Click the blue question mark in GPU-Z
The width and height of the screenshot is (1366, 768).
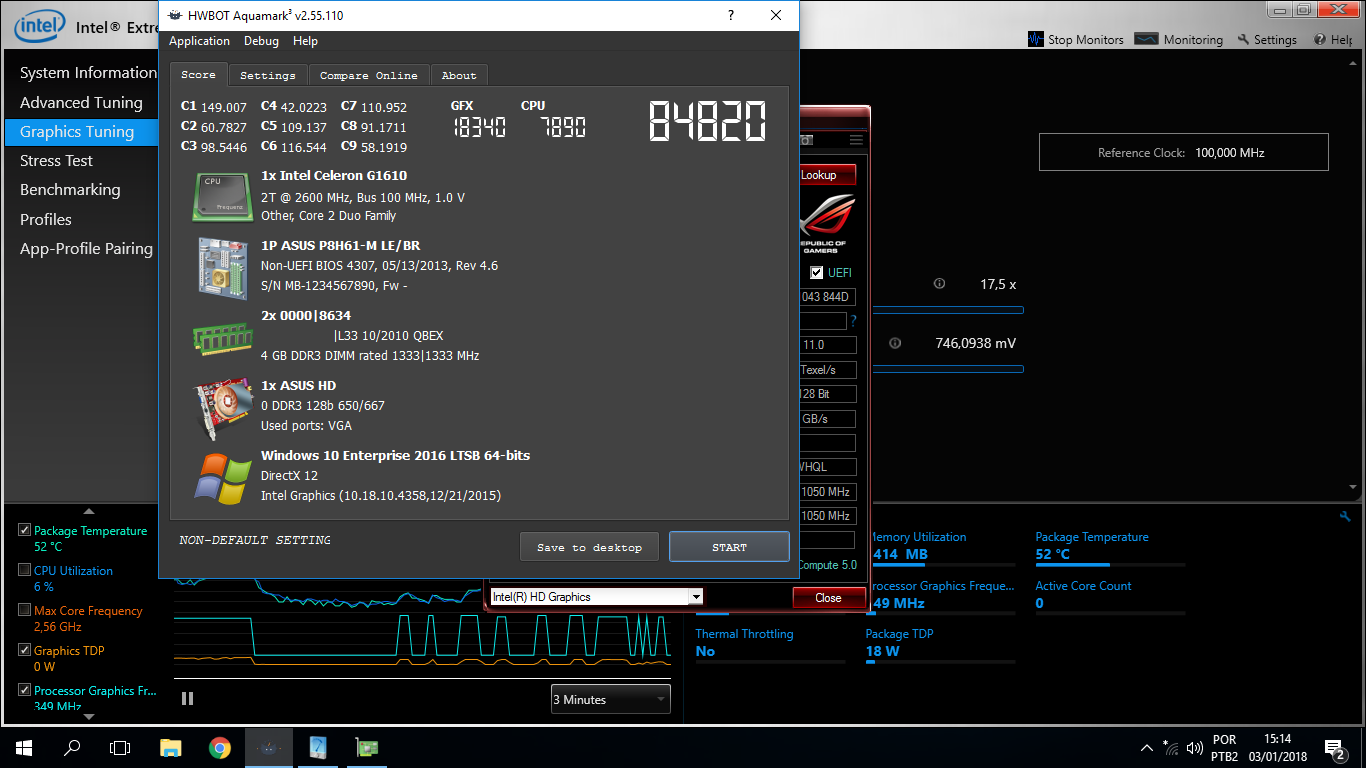[x=853, y=321]
